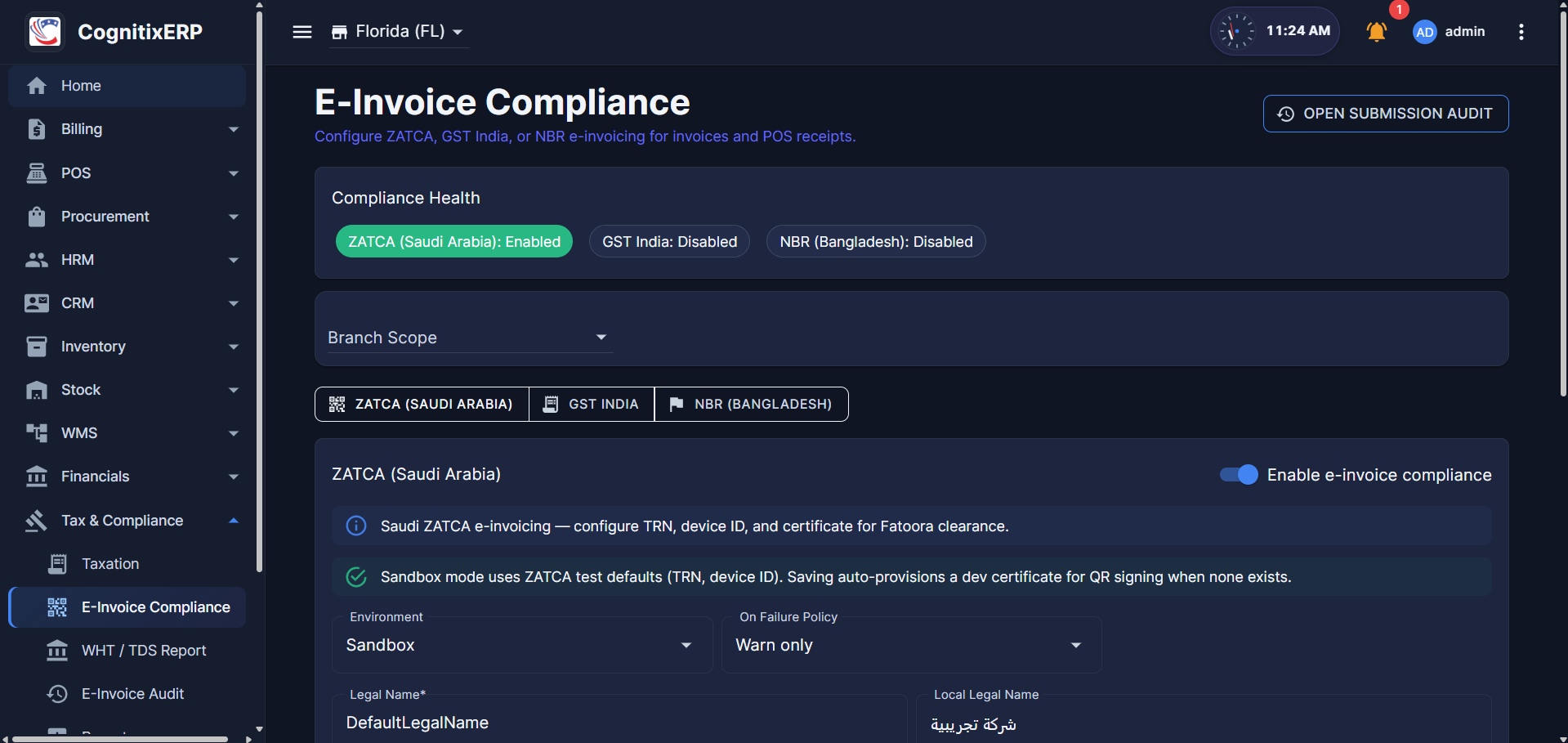Open the On Failure Policy dropdown

[912, 645]
